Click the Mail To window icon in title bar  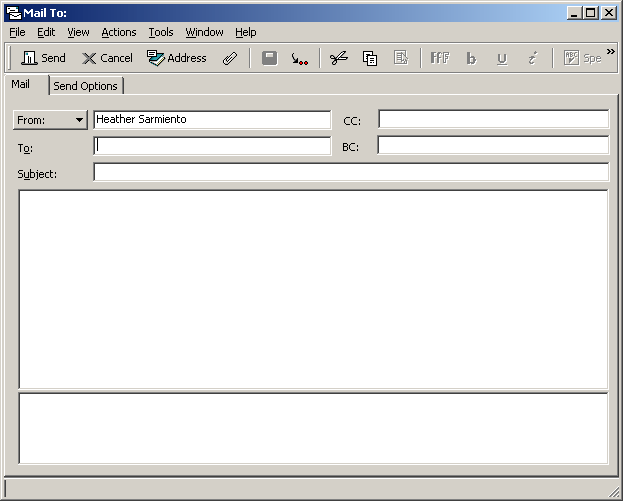coord(14,13)
